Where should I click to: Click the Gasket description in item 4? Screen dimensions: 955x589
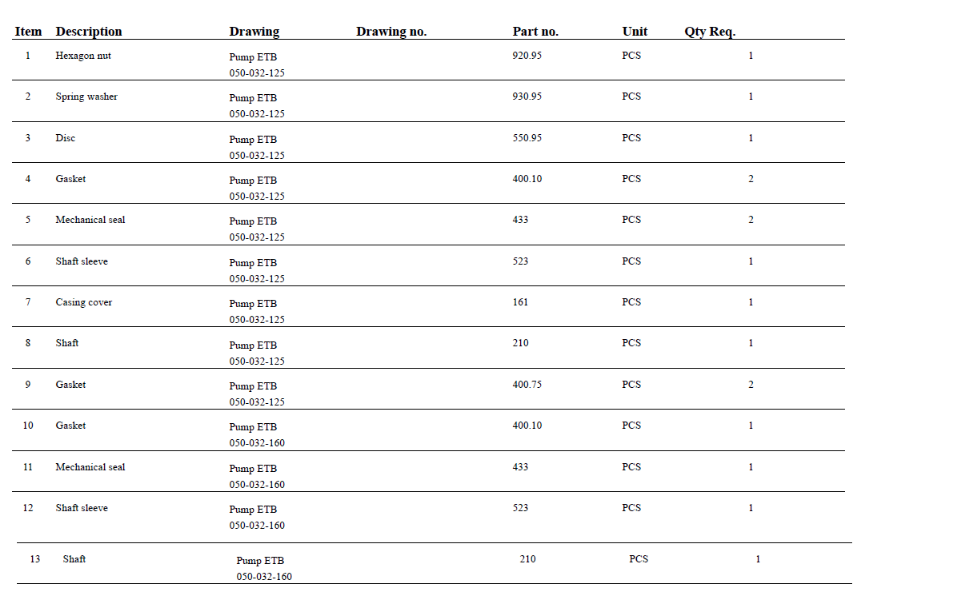click(70, 179)
